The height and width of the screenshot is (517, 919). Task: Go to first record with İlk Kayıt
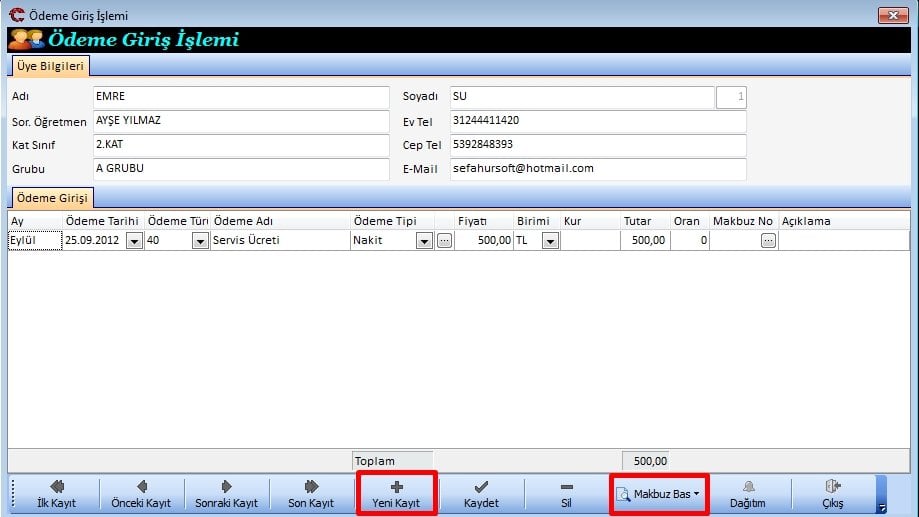(56, 494)
